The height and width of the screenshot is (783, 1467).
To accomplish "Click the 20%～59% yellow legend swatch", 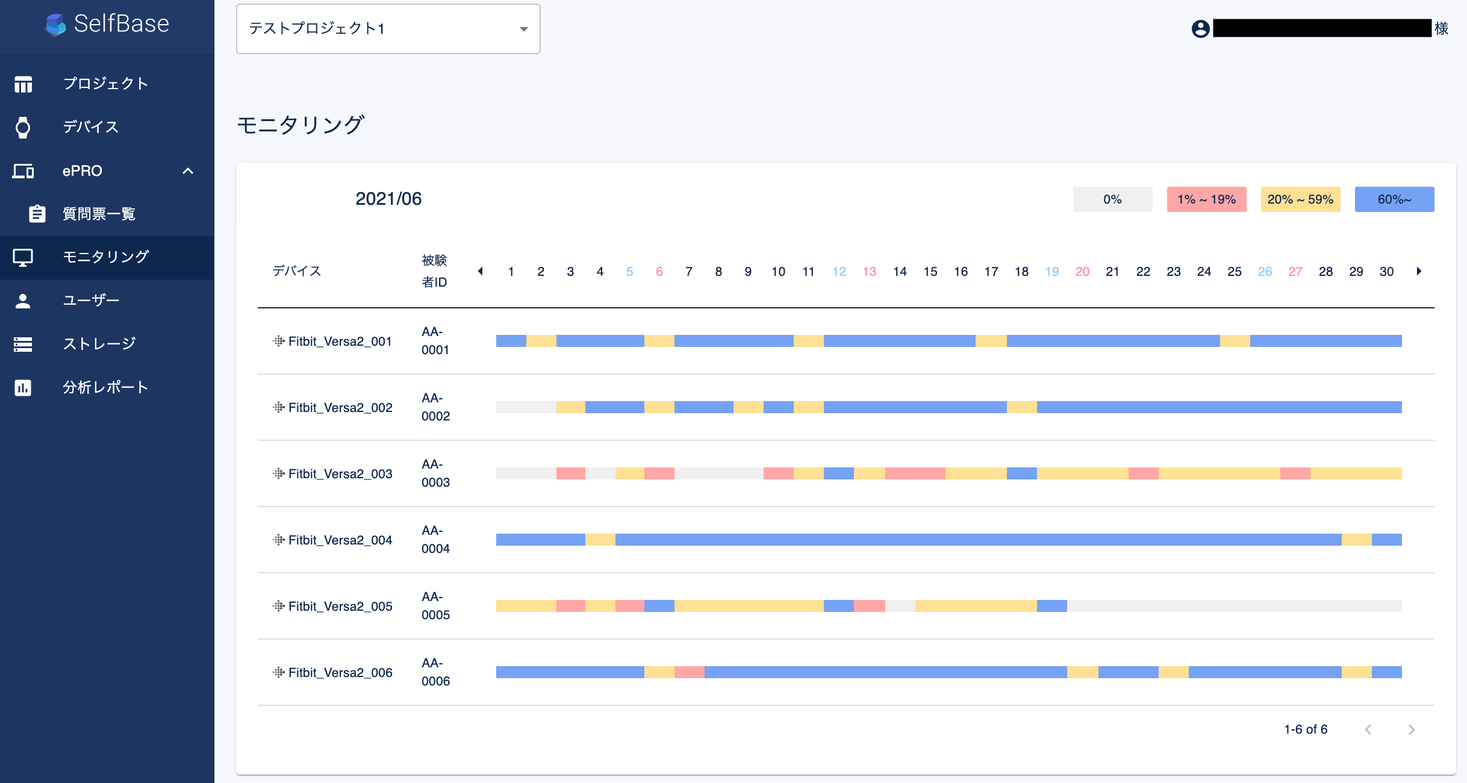I will pos(1300,199).
